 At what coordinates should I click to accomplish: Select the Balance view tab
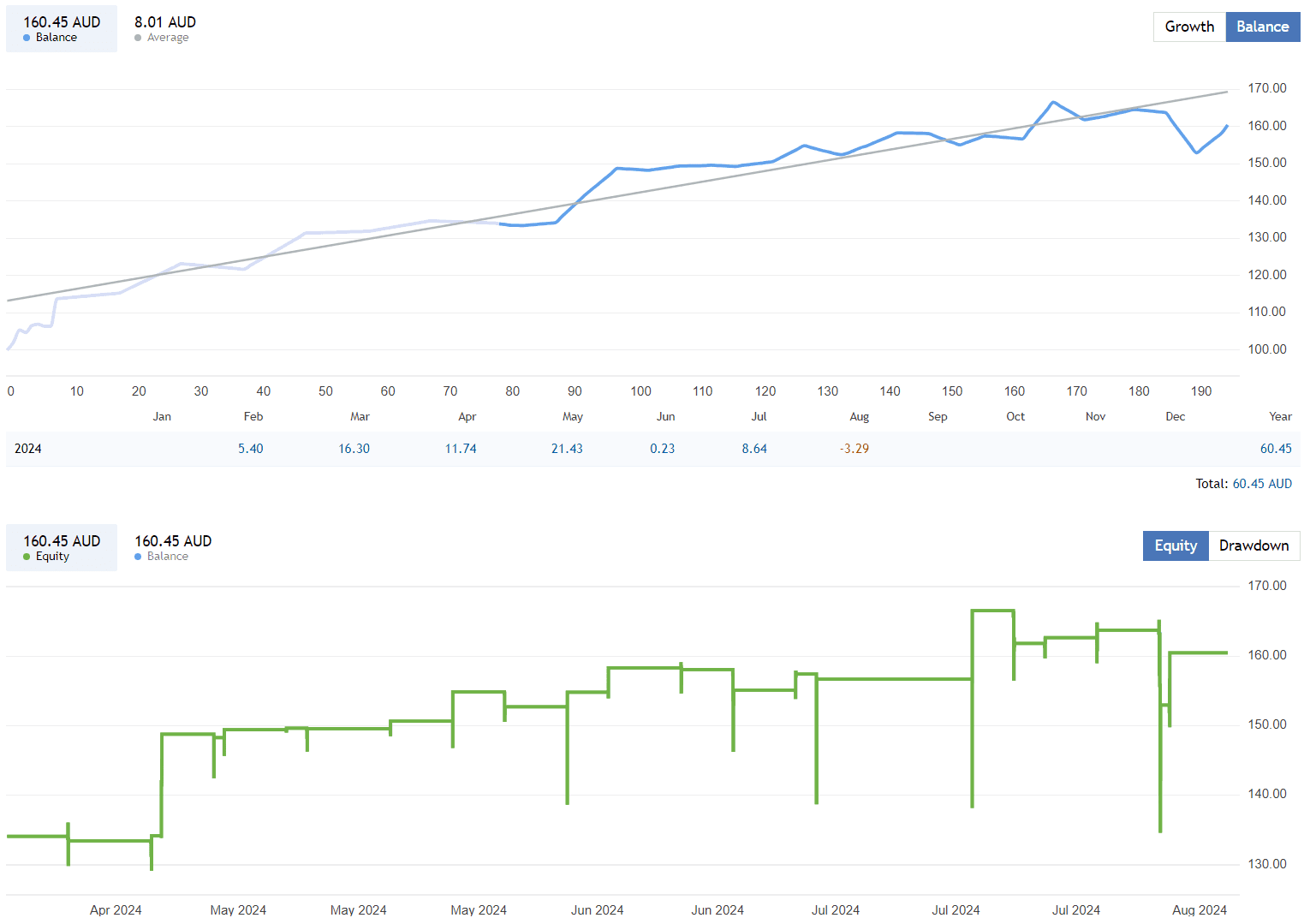tap(1262, 27)
